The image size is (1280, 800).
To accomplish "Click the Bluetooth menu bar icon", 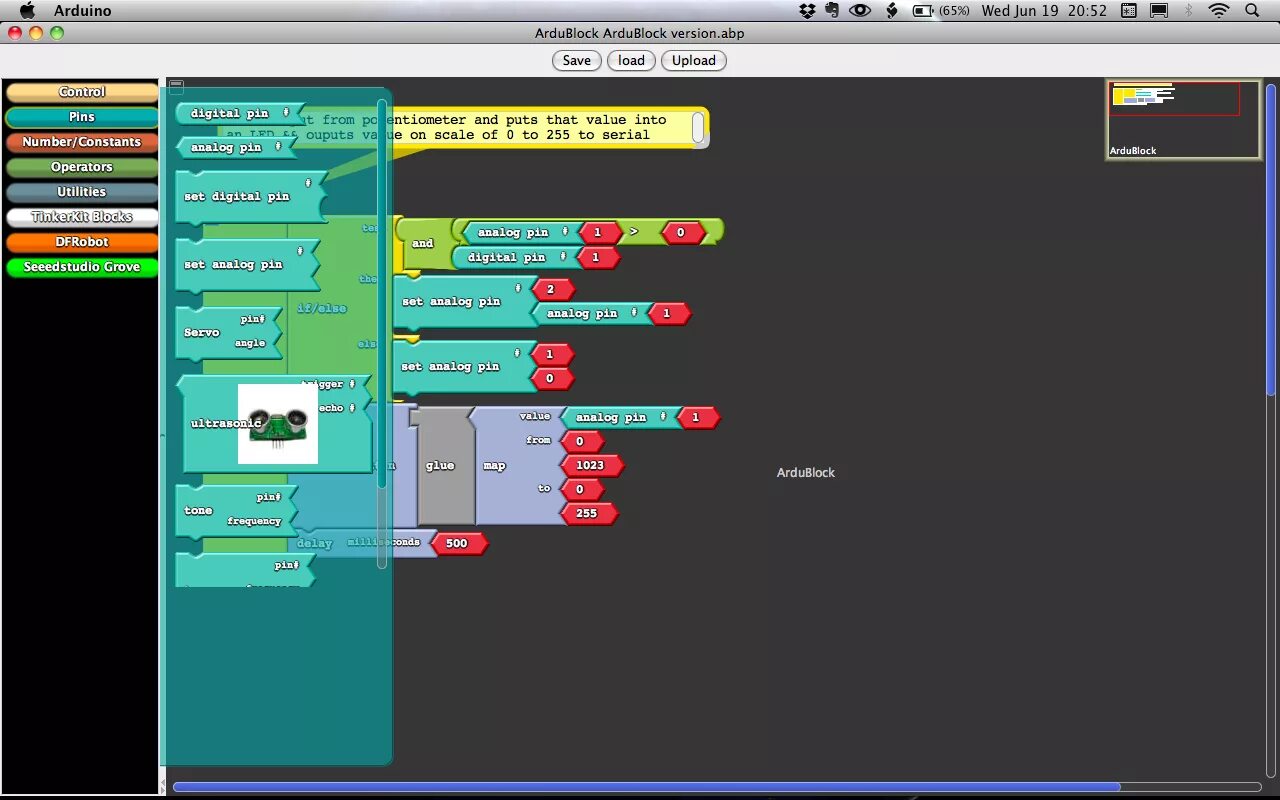I will point(1189,10).
